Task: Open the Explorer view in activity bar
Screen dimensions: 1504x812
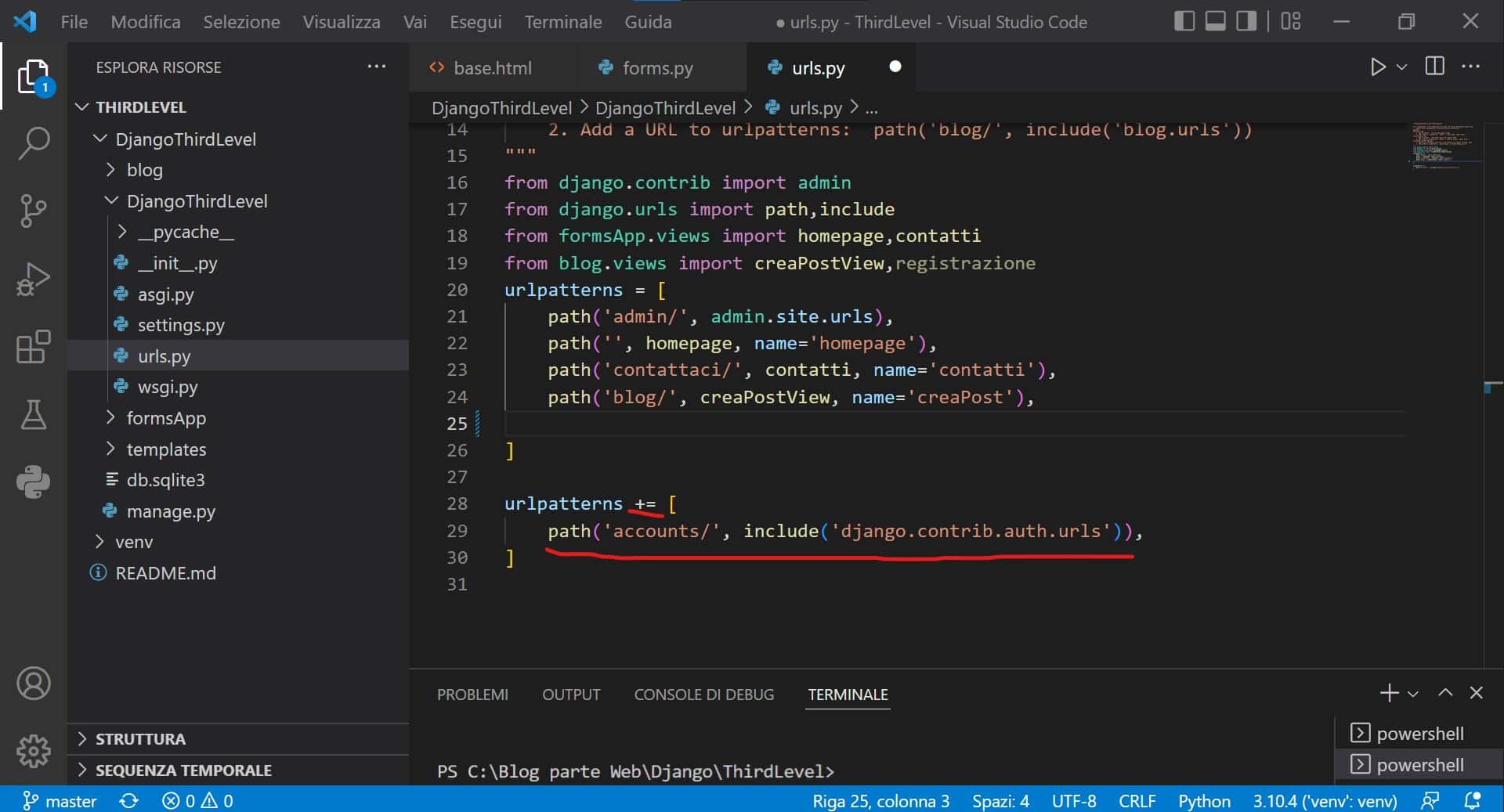Action: [33, 77]
